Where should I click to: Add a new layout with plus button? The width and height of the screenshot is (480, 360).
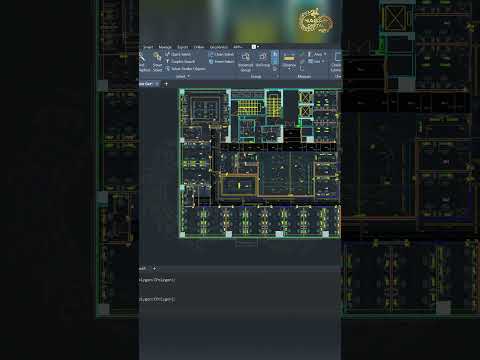tap(154, 268)
